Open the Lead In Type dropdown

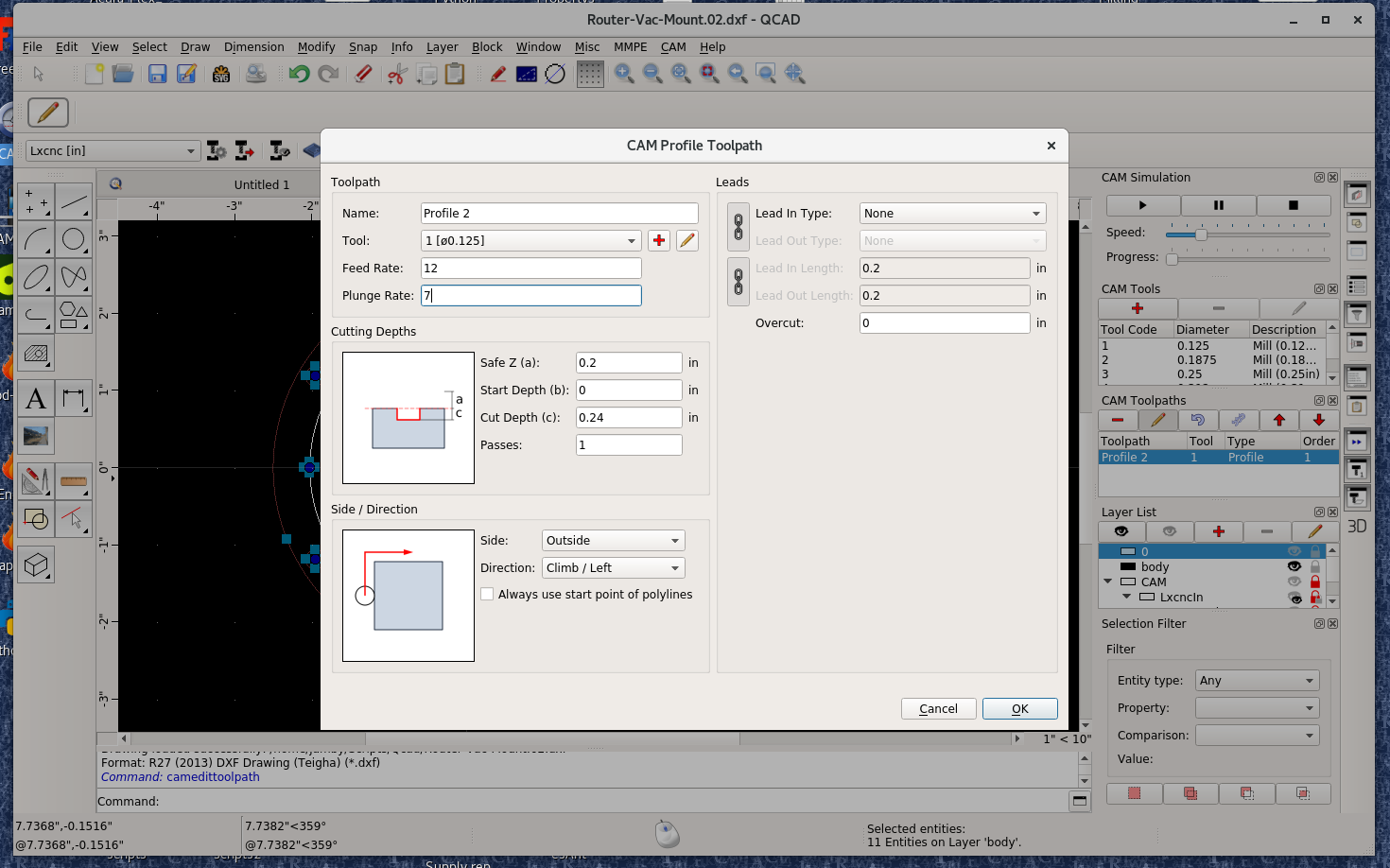[952, 214]
